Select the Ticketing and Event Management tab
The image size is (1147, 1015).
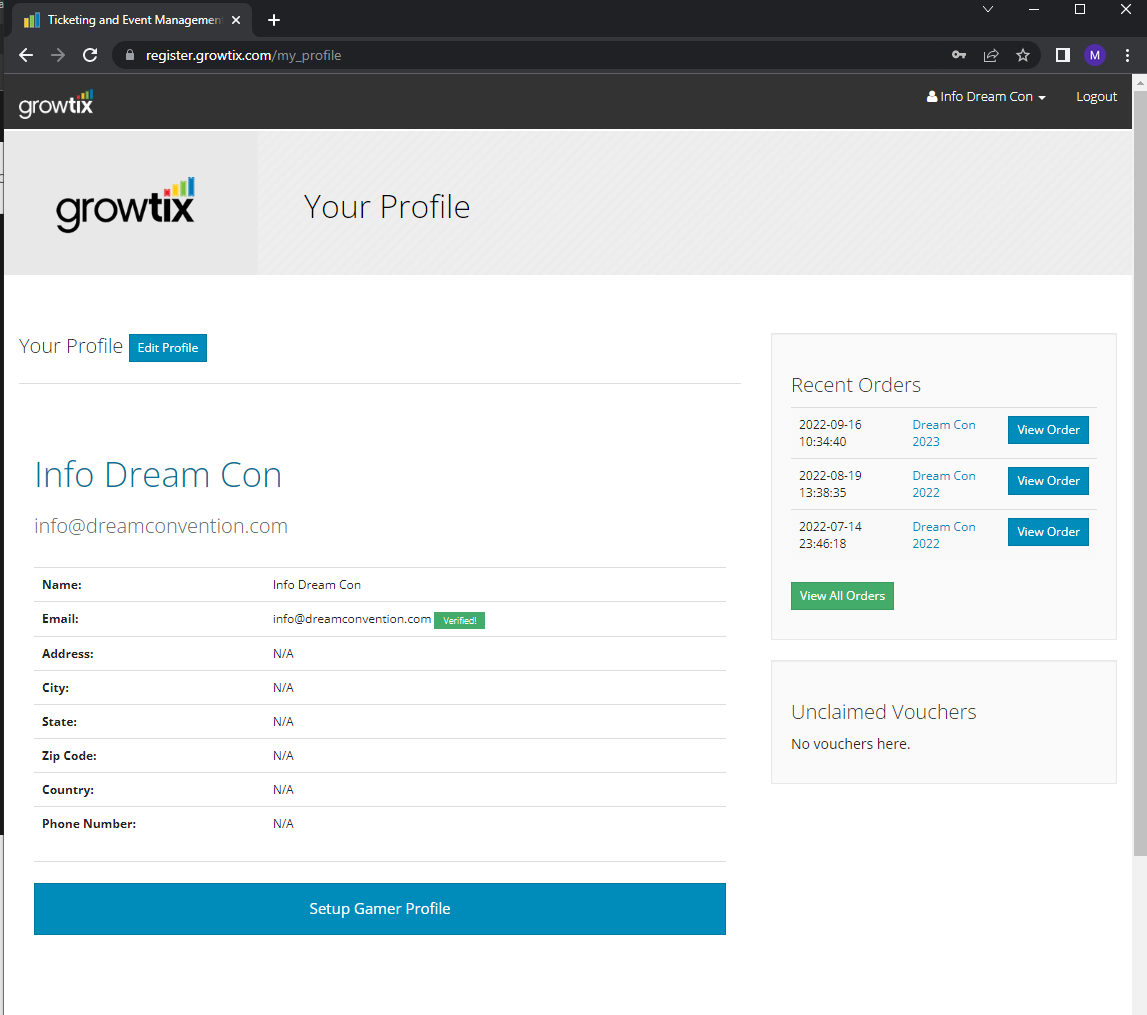point(125,20)
